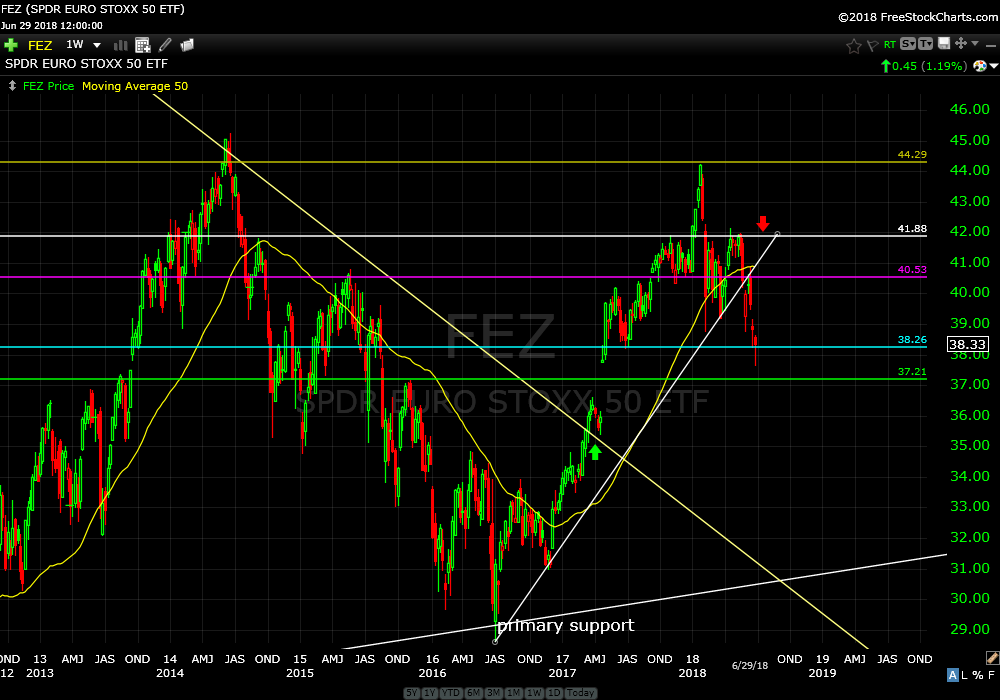Toggle RT real-time data indicator
1000x700 pixels.
click(889, 45)
